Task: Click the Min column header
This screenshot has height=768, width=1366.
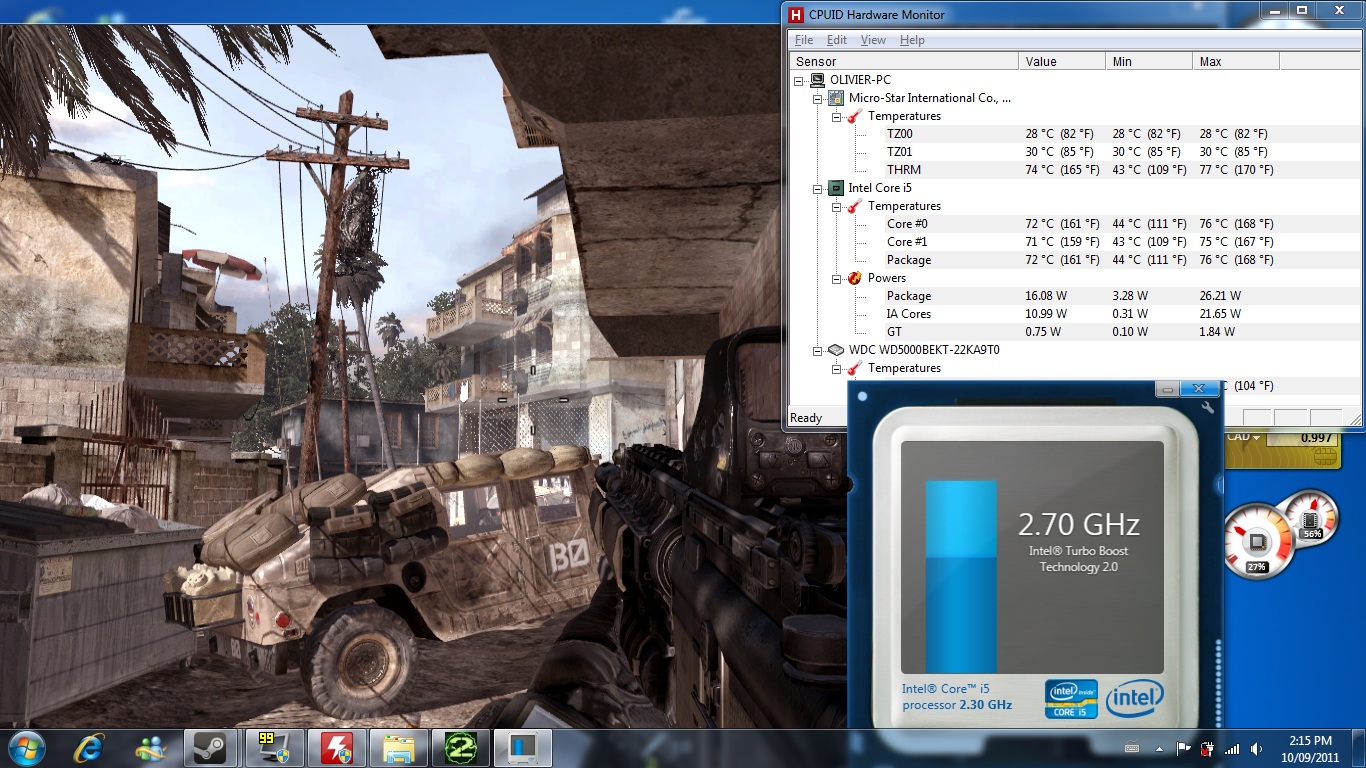Action: click(x=1149, y=61)
